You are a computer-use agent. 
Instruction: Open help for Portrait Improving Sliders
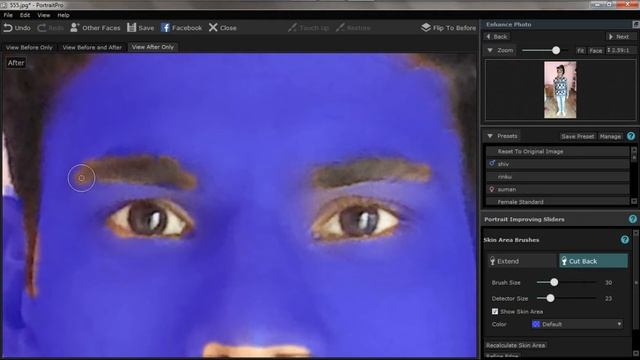(x=633, y=219)
